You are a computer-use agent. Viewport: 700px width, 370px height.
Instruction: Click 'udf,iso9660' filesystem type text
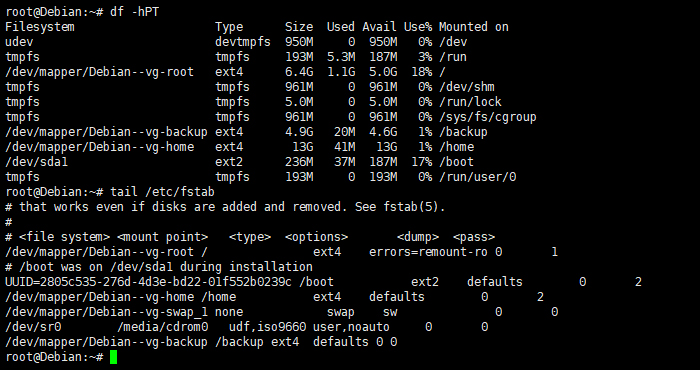[267, 327]
